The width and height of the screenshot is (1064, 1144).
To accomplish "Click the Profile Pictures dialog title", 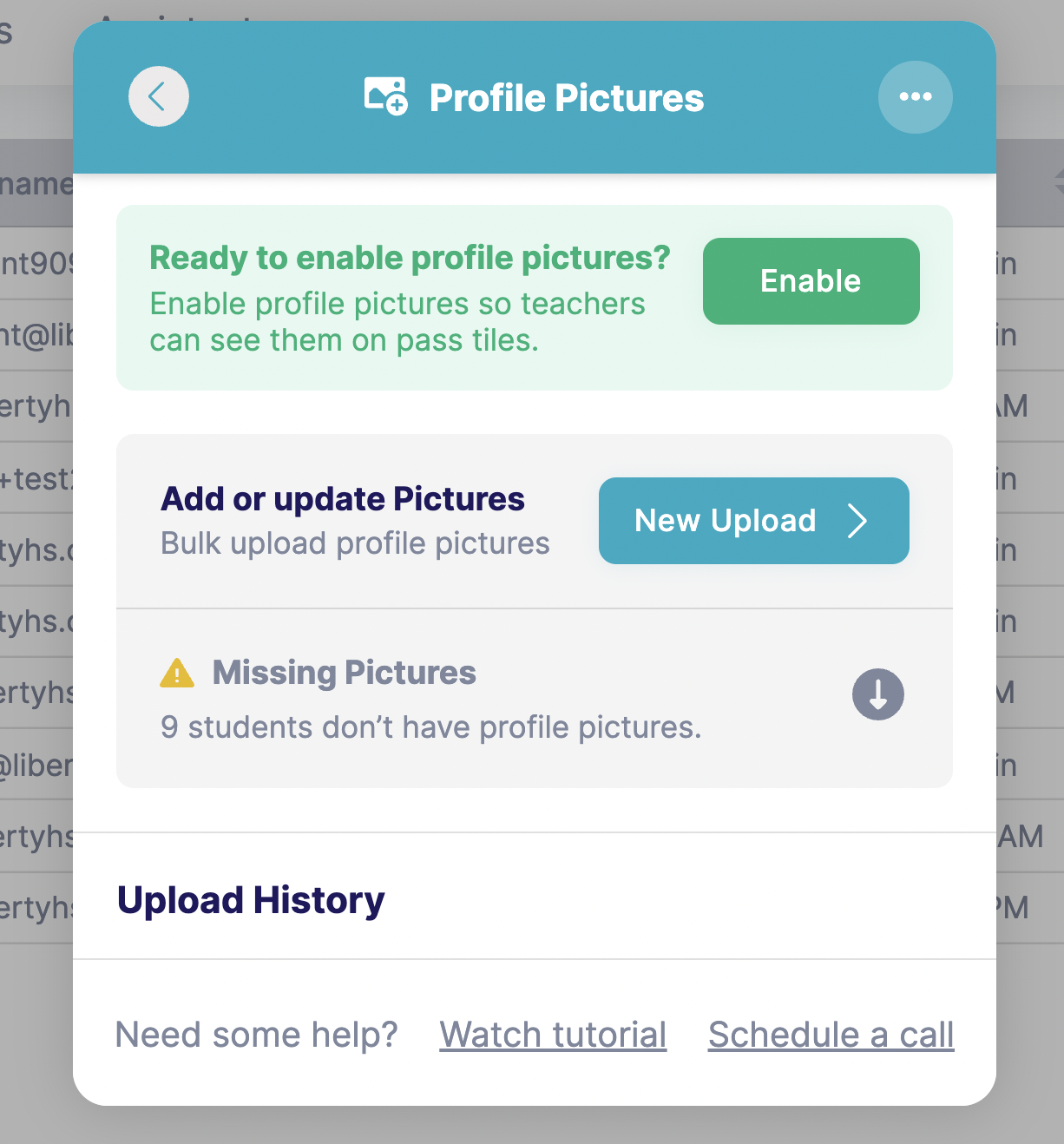I will coord(566,98).
